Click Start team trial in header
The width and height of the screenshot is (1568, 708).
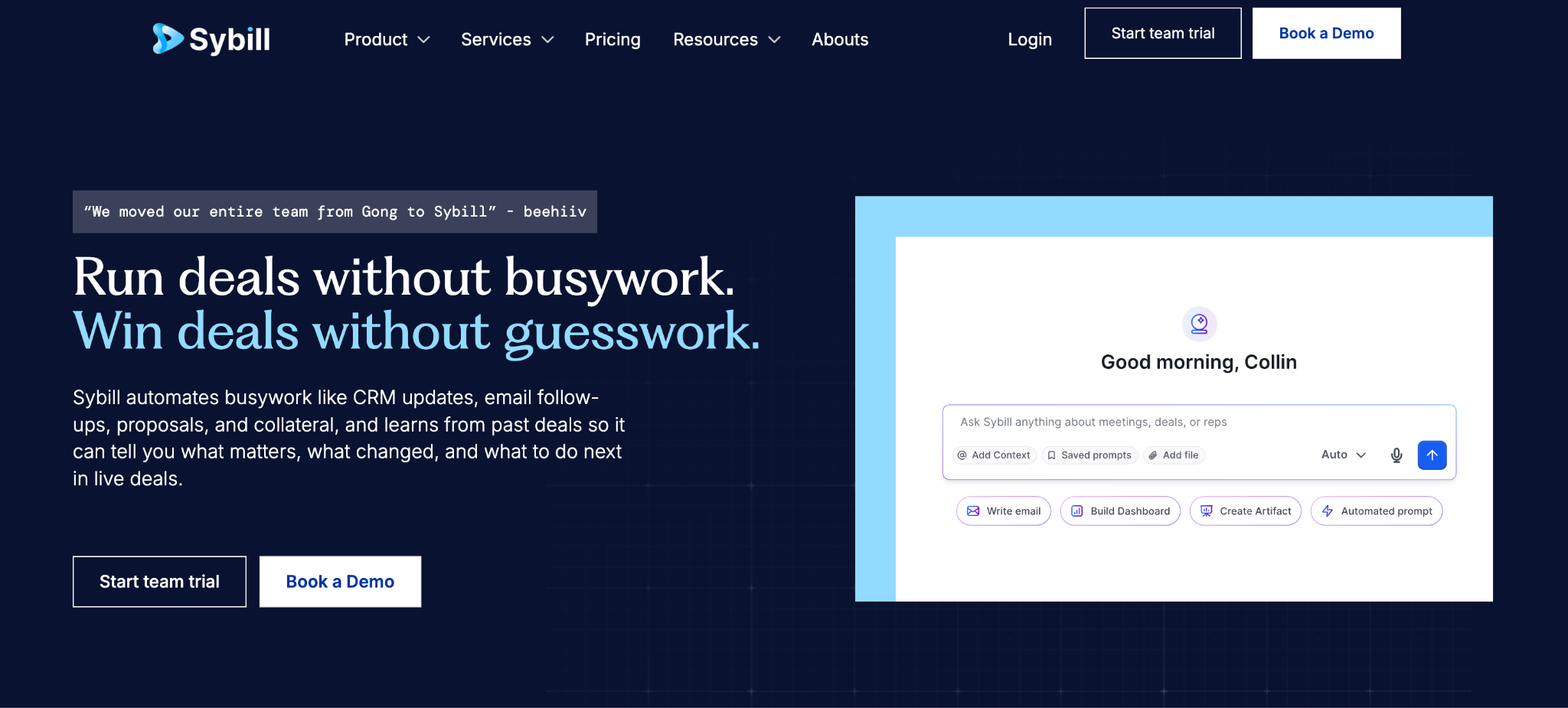1163,34
